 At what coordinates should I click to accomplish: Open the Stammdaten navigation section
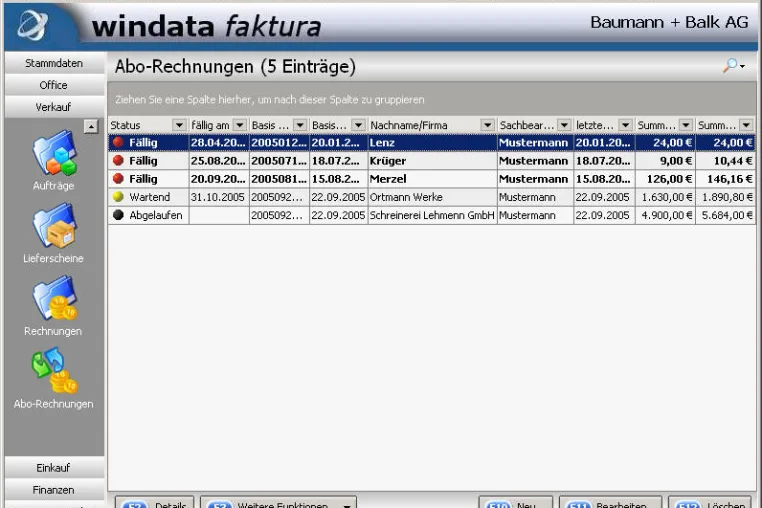tap(54, 63)
